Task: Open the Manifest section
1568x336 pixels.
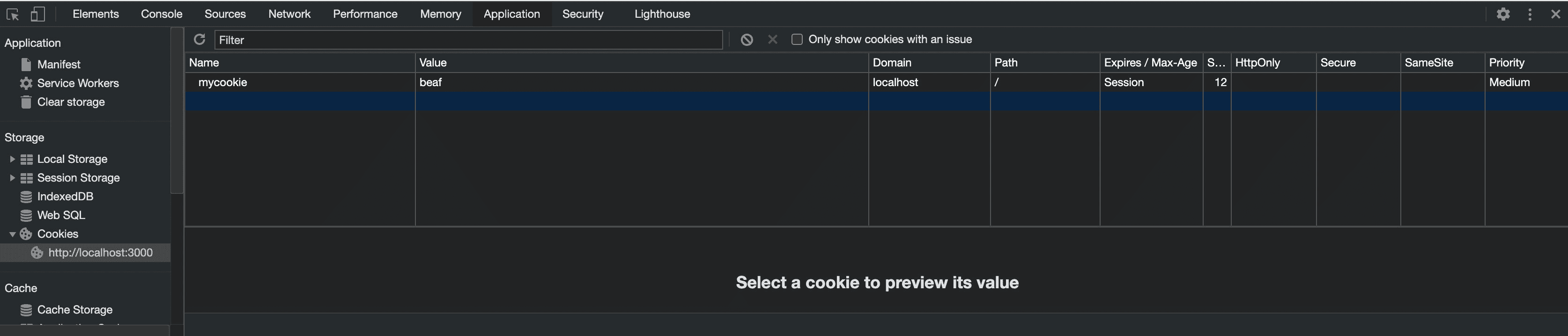Action: coord(59,65)
